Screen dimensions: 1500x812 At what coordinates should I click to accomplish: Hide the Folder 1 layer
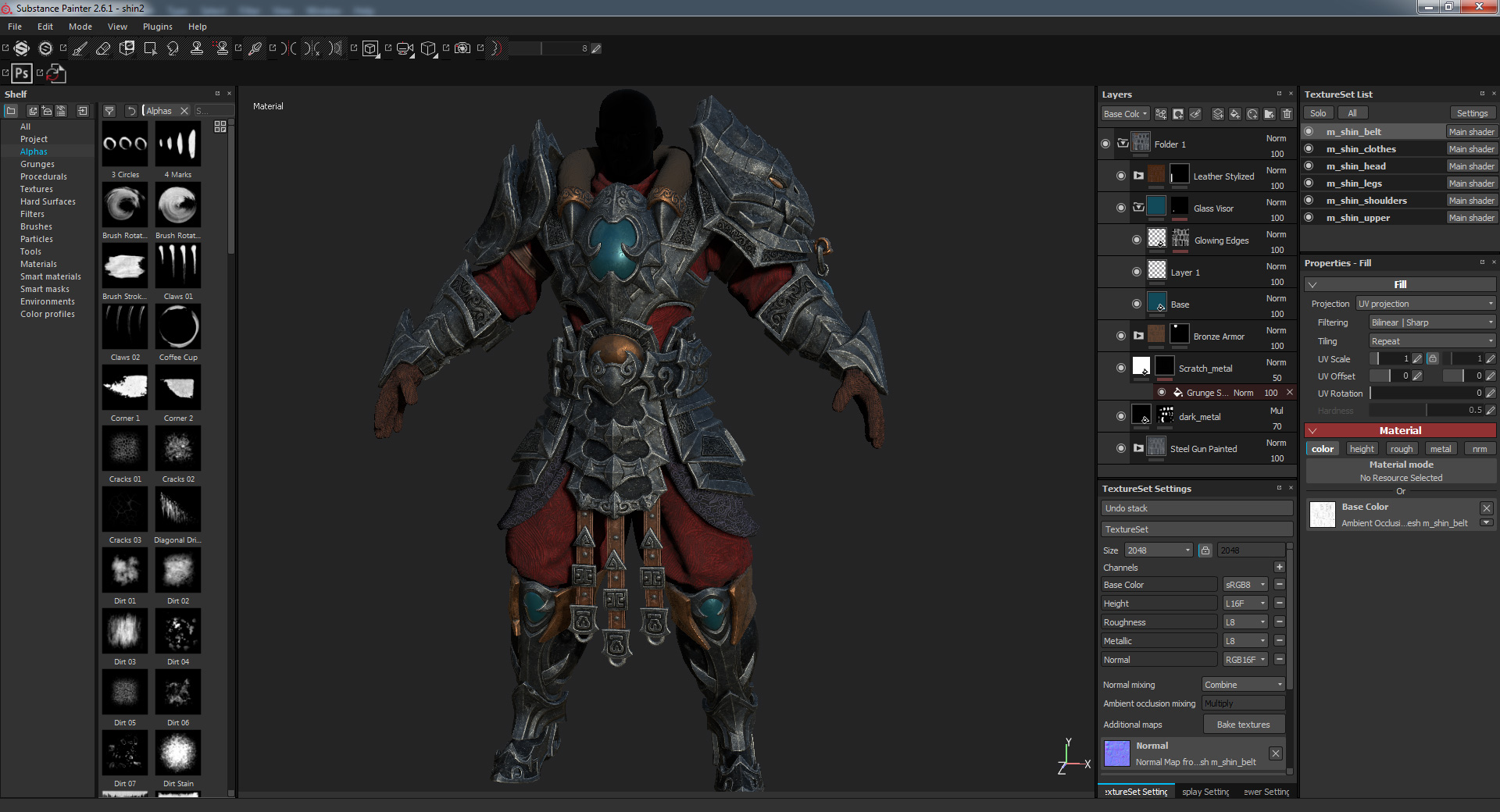click(x=1105, y=144)
